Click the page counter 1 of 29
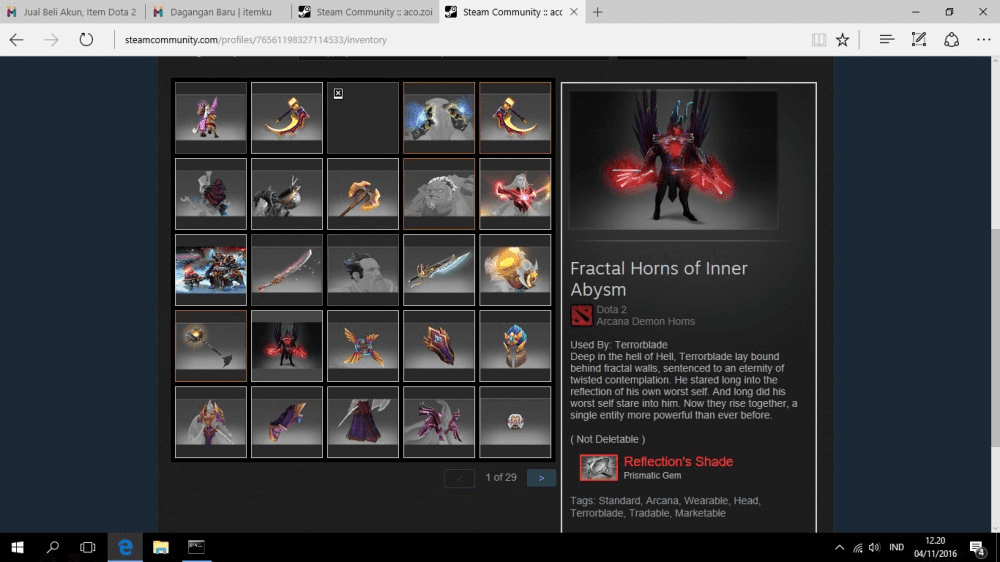1000x562 pixels. pos(501,478)
